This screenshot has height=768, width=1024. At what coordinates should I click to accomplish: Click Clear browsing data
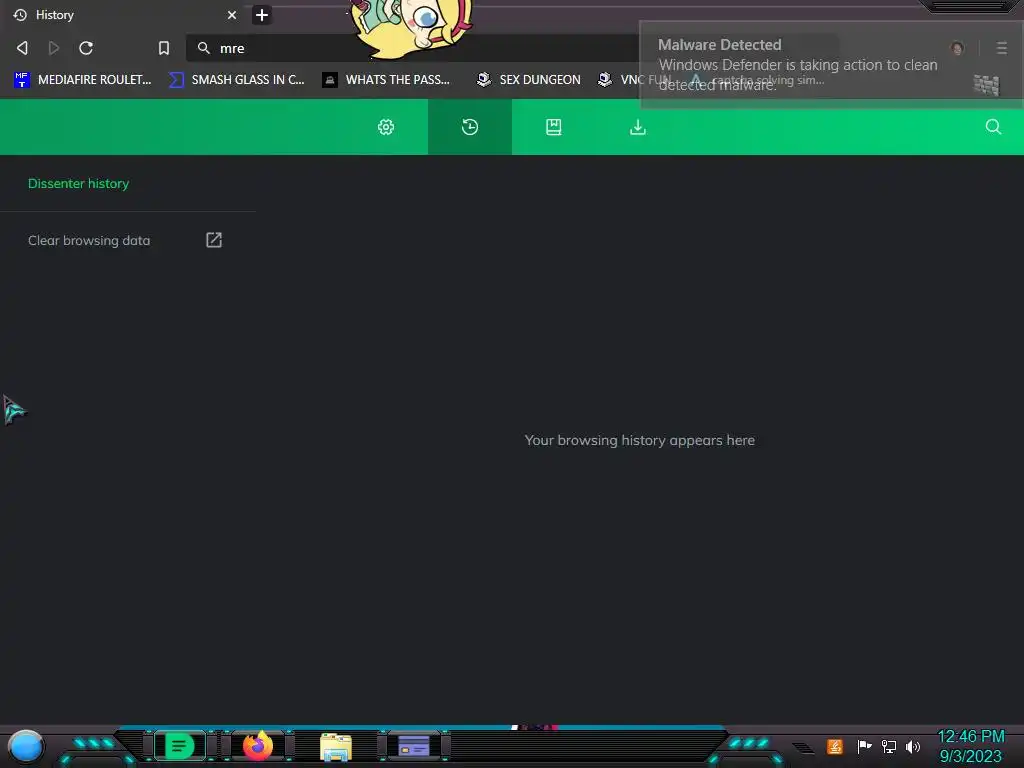[x=89, y=240]
